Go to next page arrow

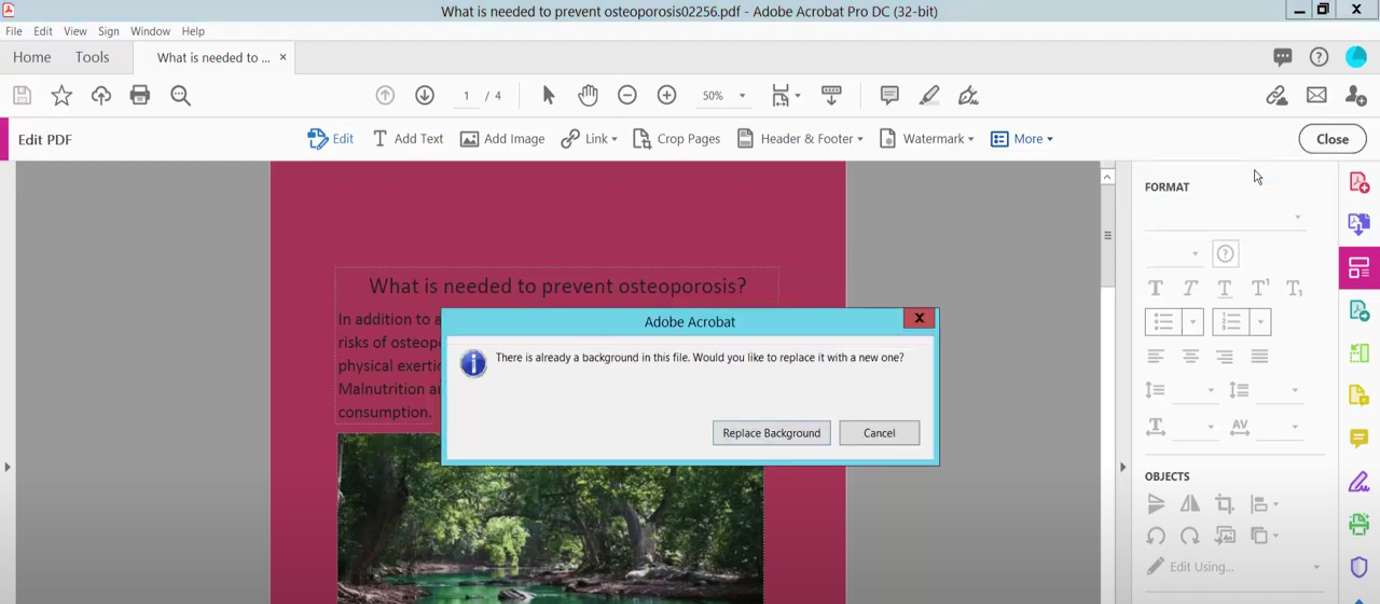[425, 95]
